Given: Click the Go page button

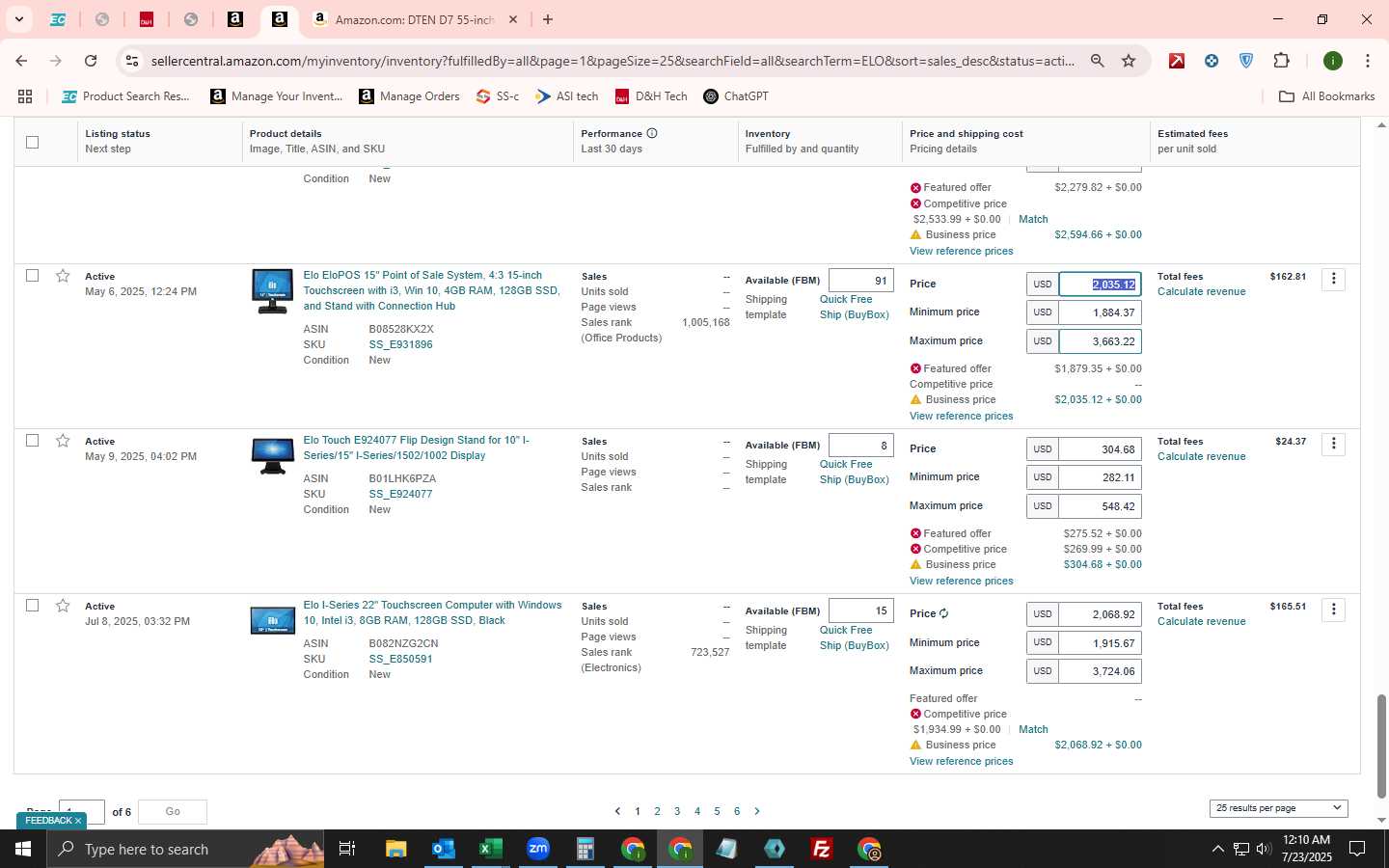Looking at the screenshot, I should 173,812.
